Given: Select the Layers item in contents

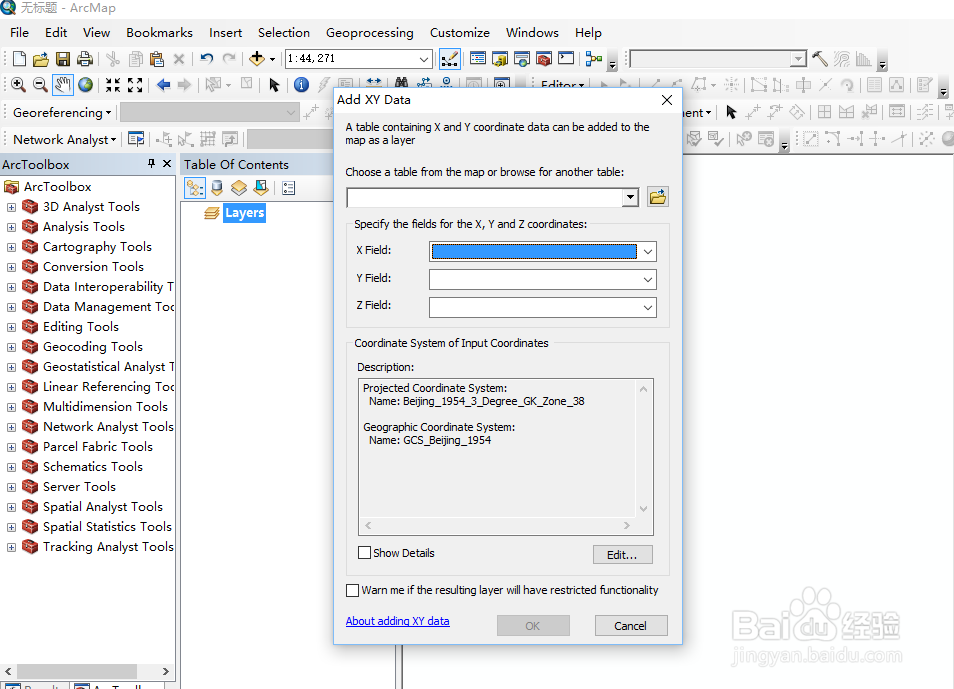Looking at the screenshot, I should 245,213.
